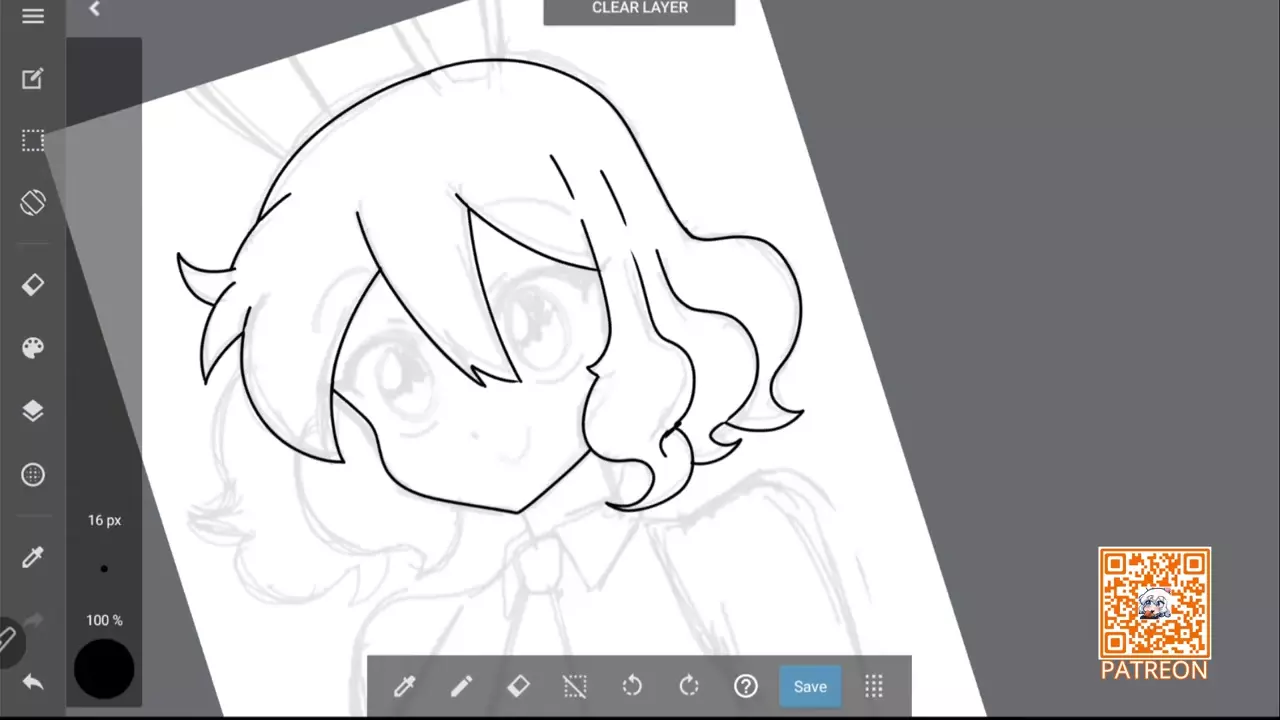Rotate counterclockwise using the bottom toolbar
This screenshot has width=1280, height=720.
pos(632,686)
